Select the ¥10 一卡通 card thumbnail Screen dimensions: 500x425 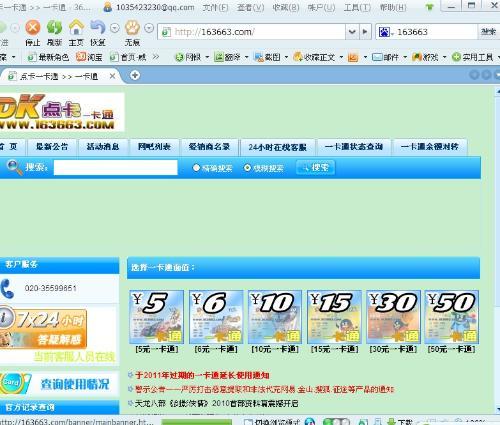click(x=275, y=317)
